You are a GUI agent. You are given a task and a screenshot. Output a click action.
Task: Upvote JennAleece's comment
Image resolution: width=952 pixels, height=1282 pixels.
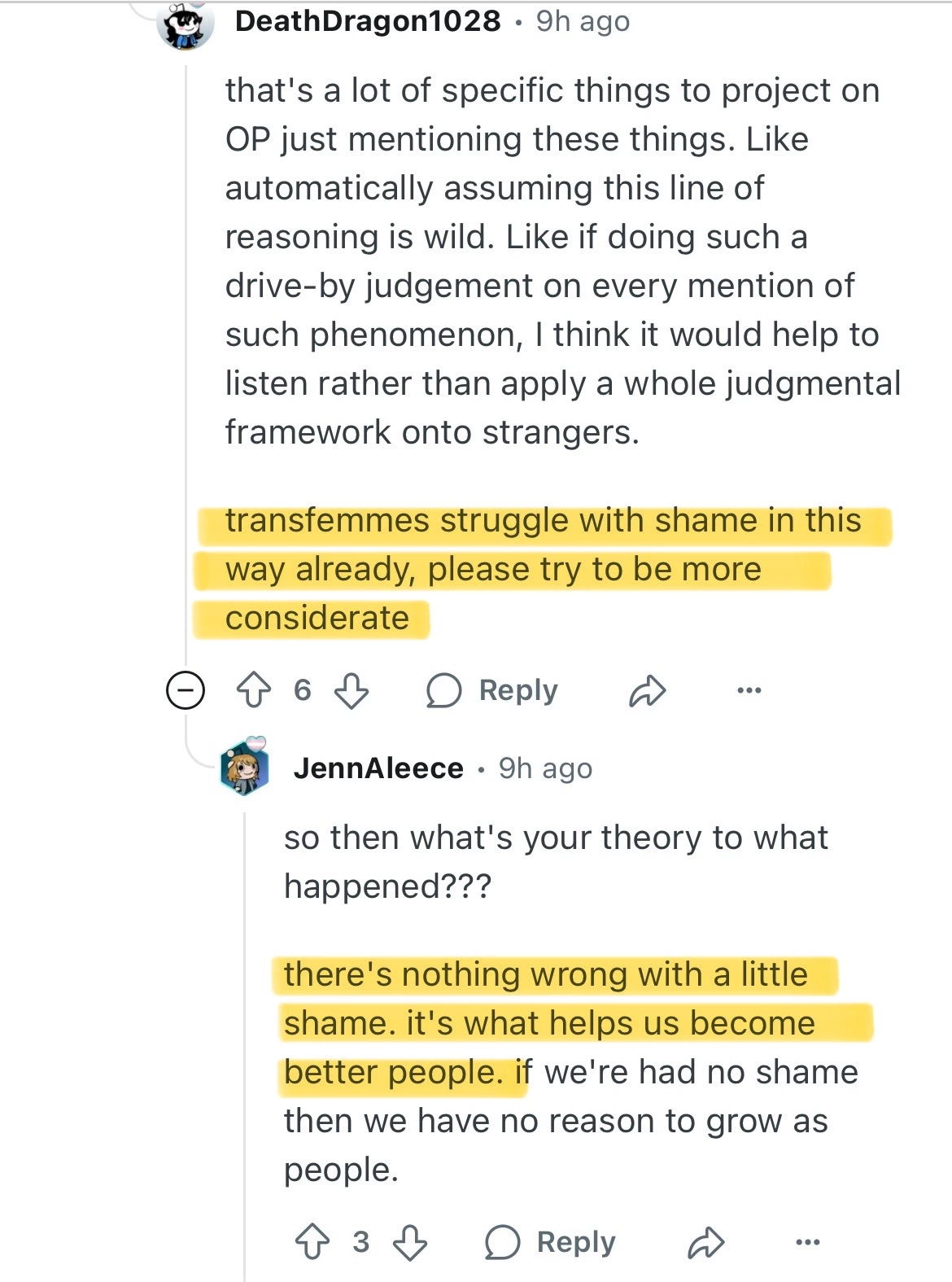(312, 1242)
